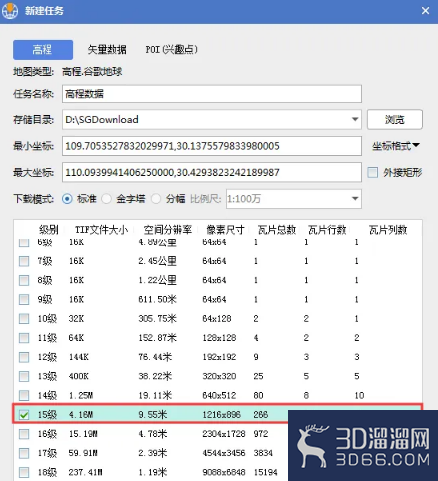Select the 分幅 download mode

click(x=156, y=199)
